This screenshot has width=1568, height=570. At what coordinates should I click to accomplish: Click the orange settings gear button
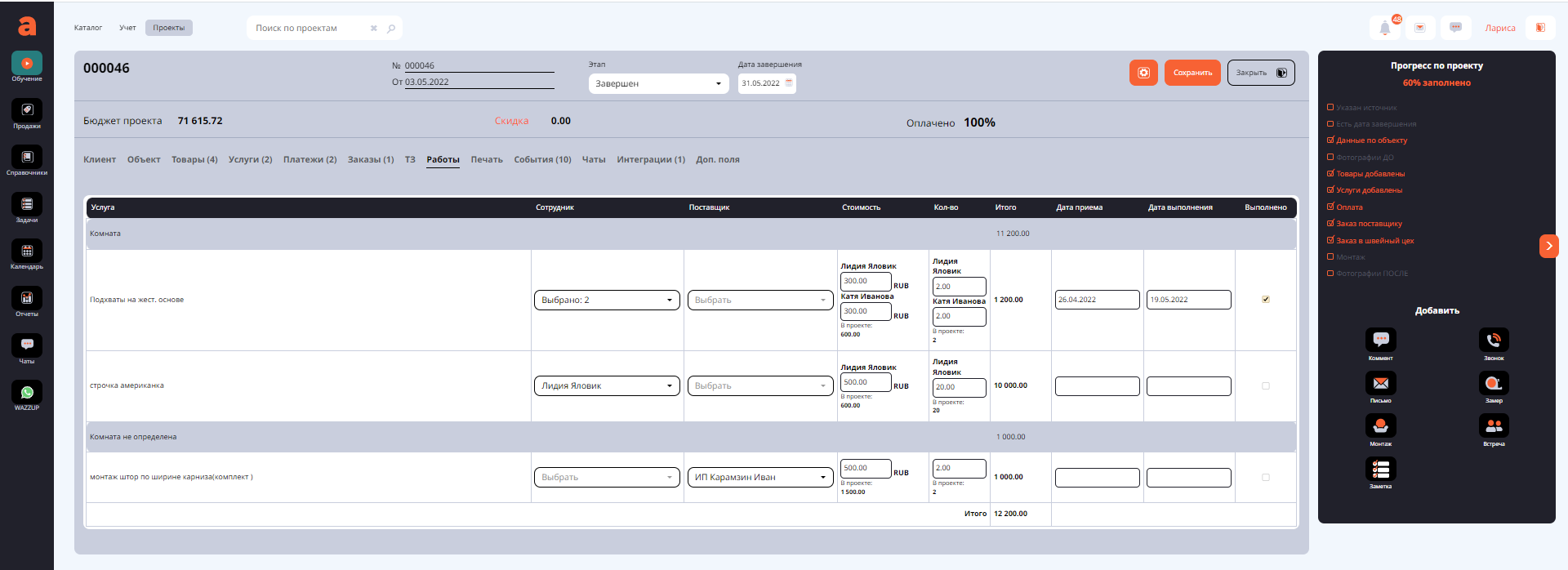click(1143, 73)
